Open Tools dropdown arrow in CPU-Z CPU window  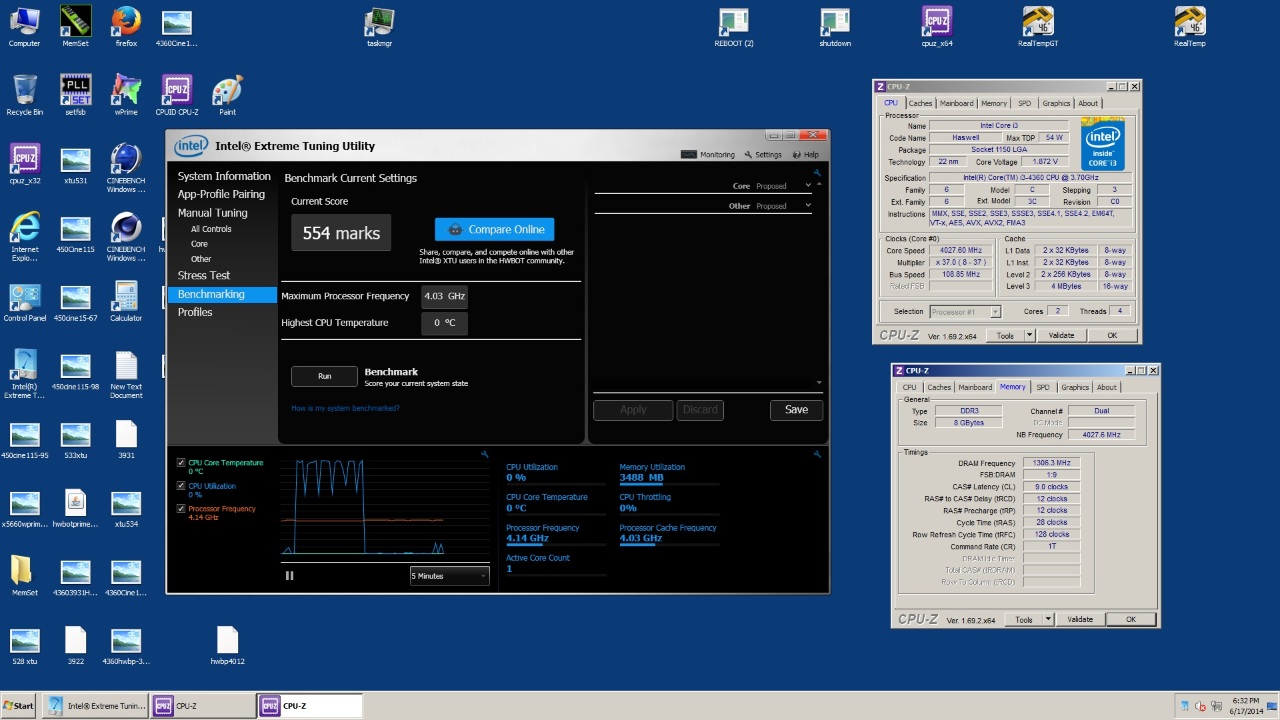(x=1029, y=336)
